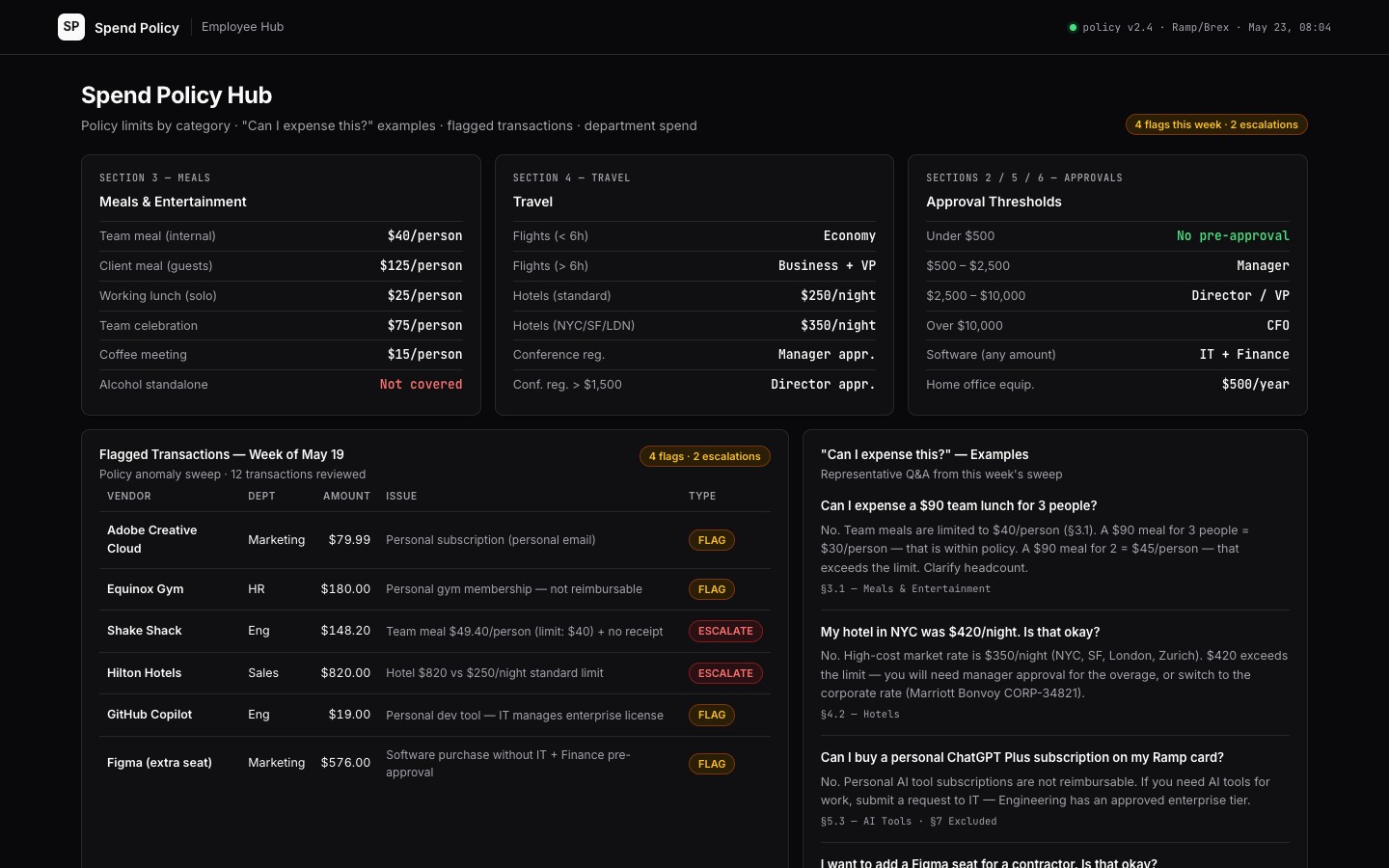Click the $75/person team celebration limit
Screen dimensions: 1389x868
[424, 326]
